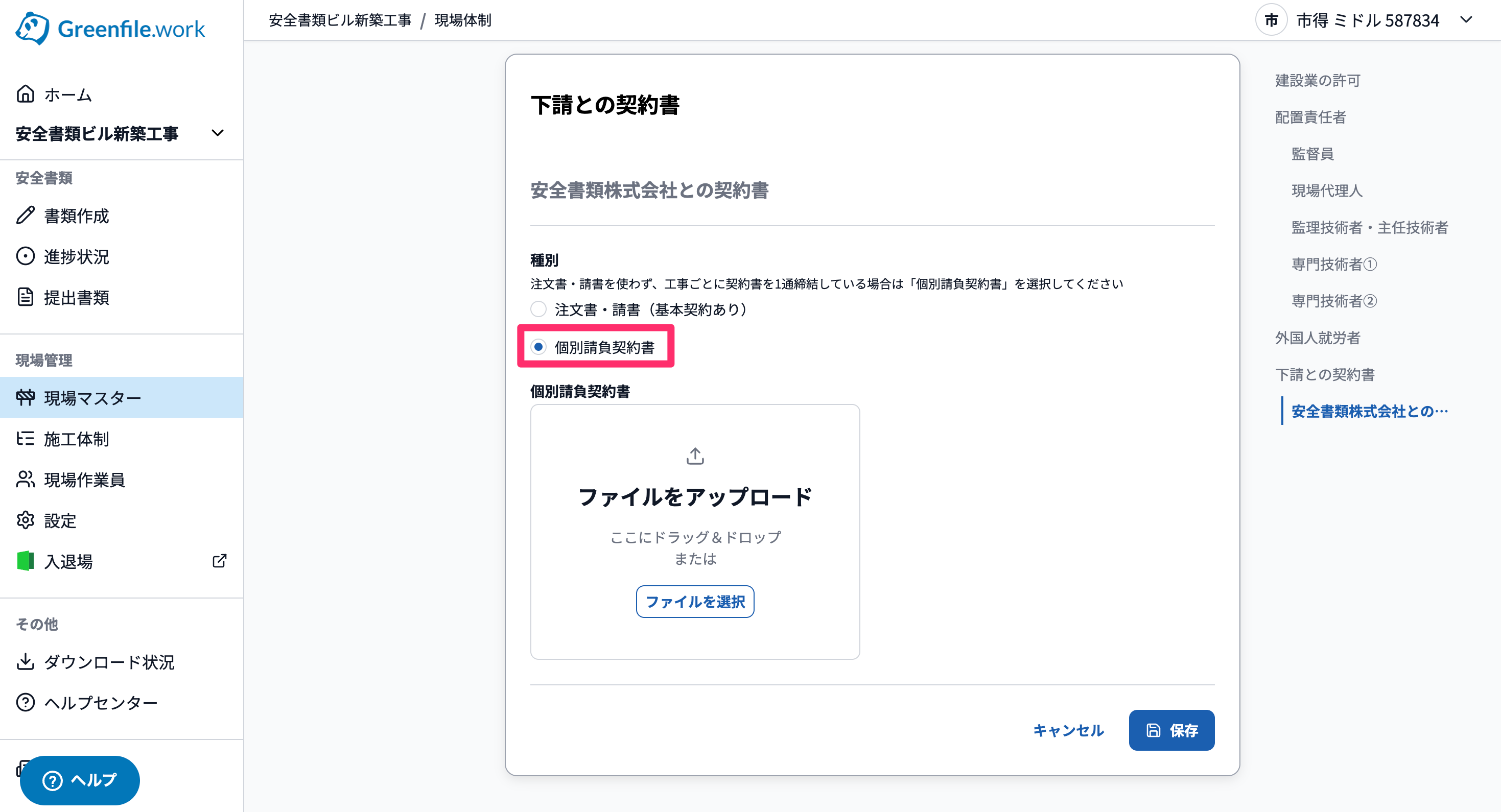The image size is (1501, 812).
Task: Open 設定 menu item
Action: 121,521
